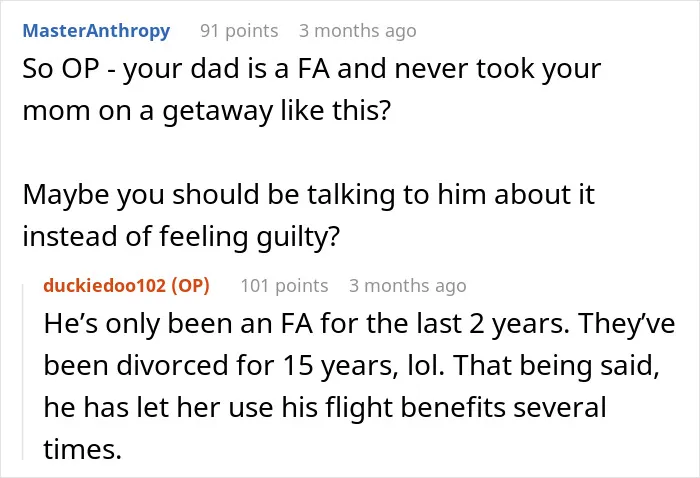Open the timestamp on MasterAnthropy's comment
The width and height of the screenshot is (700, 478).
click(358, 31)
